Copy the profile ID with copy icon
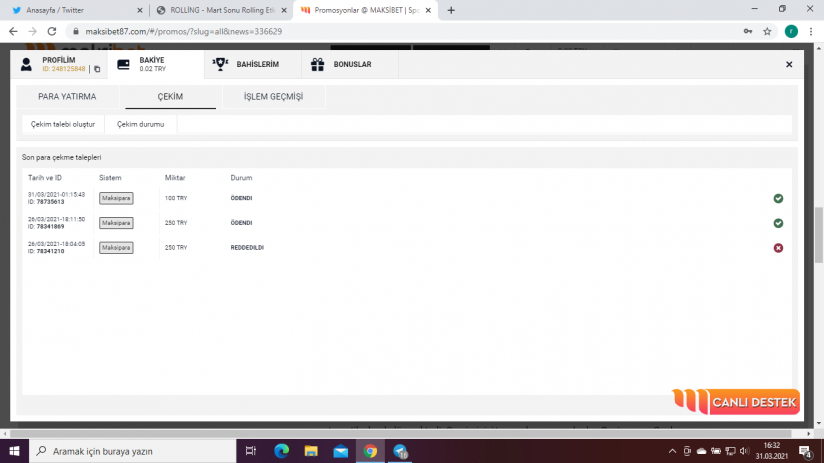The image size is (824, 463). pos(97,69)
